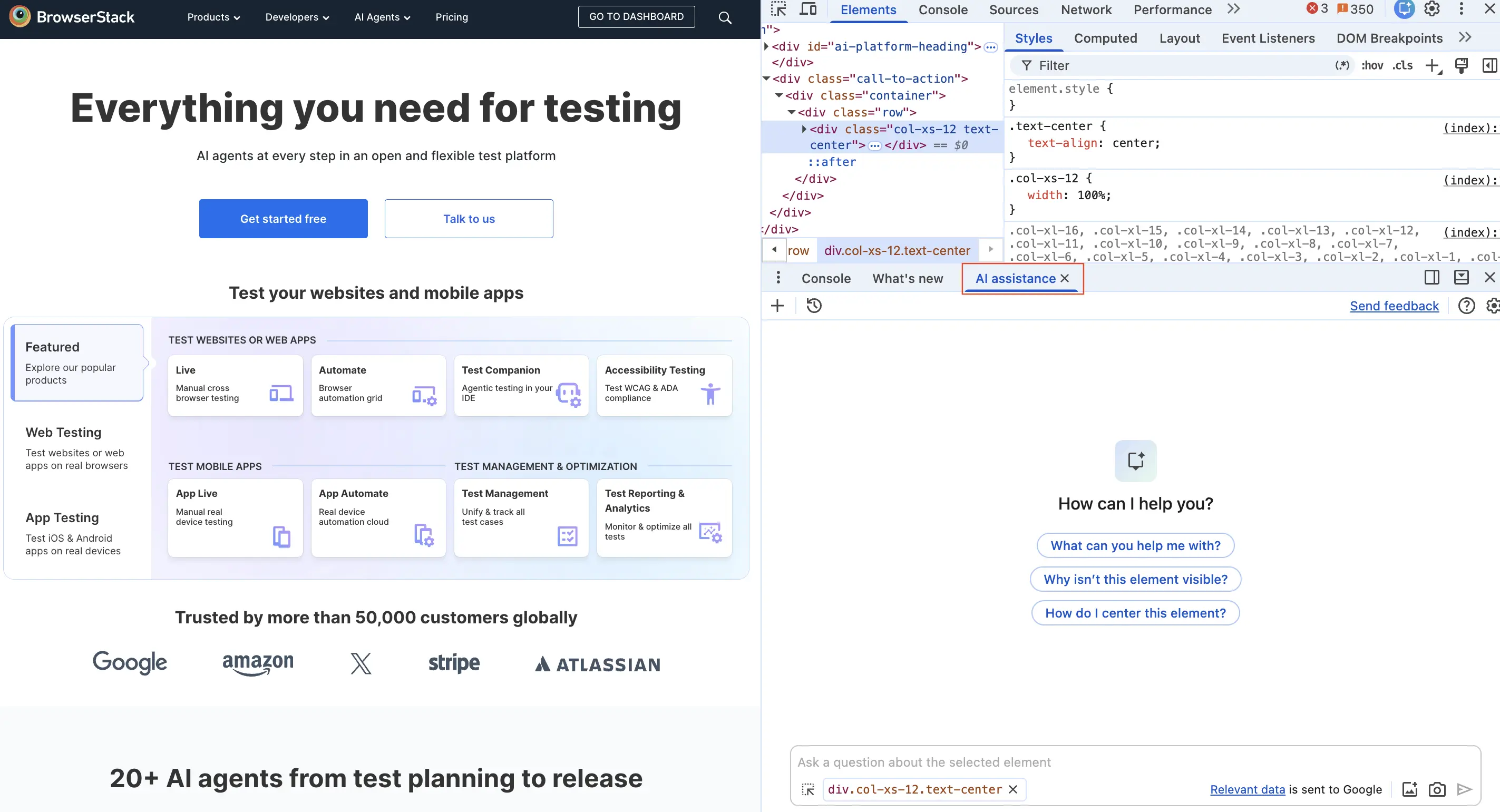1500x812 pixels.
Task: Click the select-element icon in the prompt box
Action: click(807, 789)
